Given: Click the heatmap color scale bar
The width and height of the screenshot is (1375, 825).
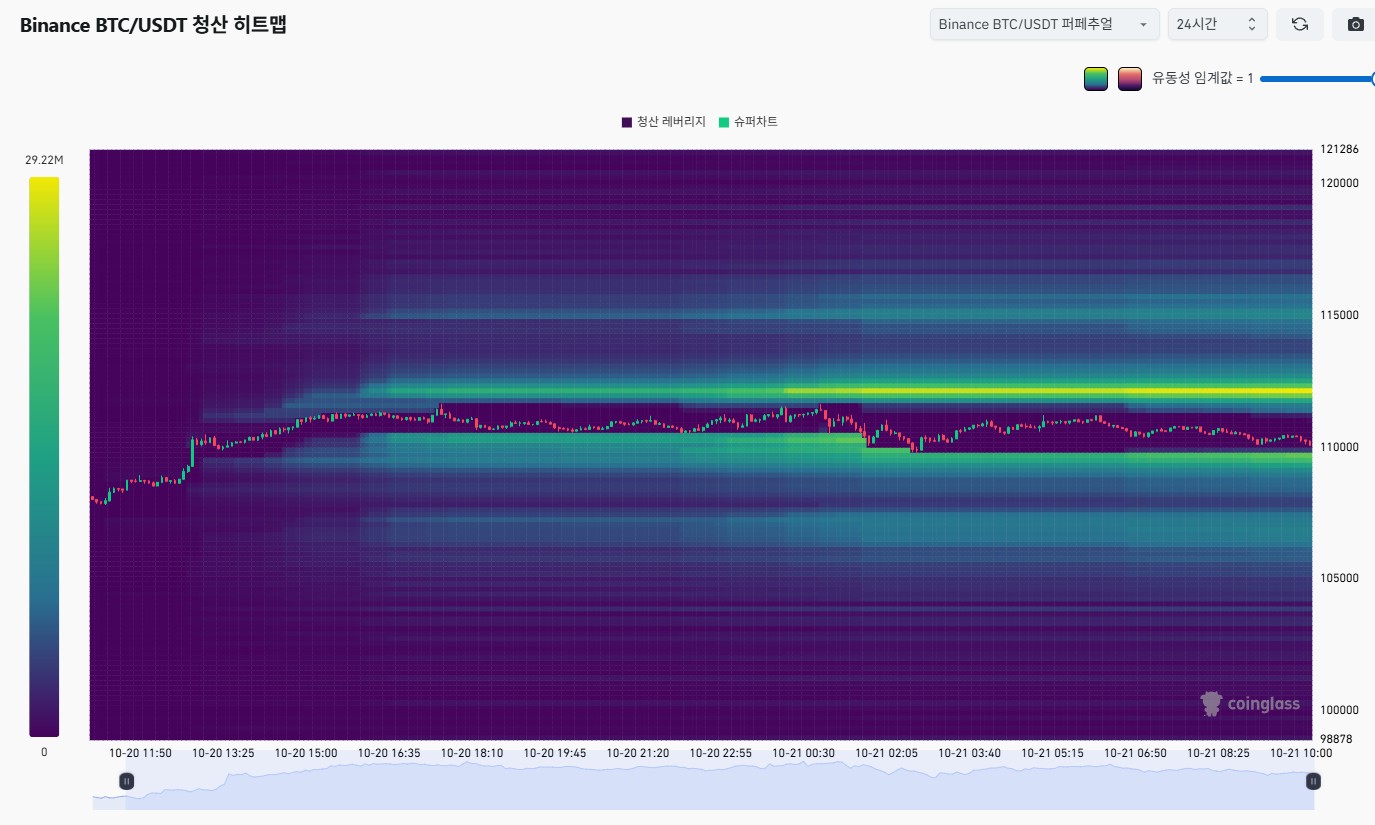Looking at the screenshot, I should pyautogui.click(x=44, y=457).
